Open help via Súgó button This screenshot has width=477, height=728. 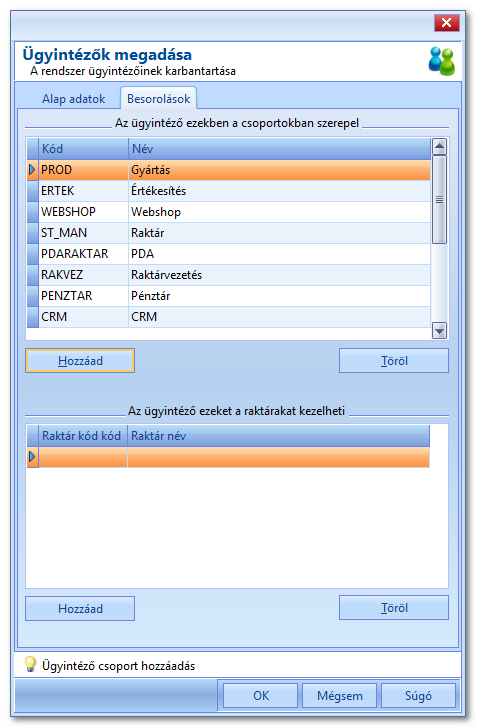pos(418,696)
